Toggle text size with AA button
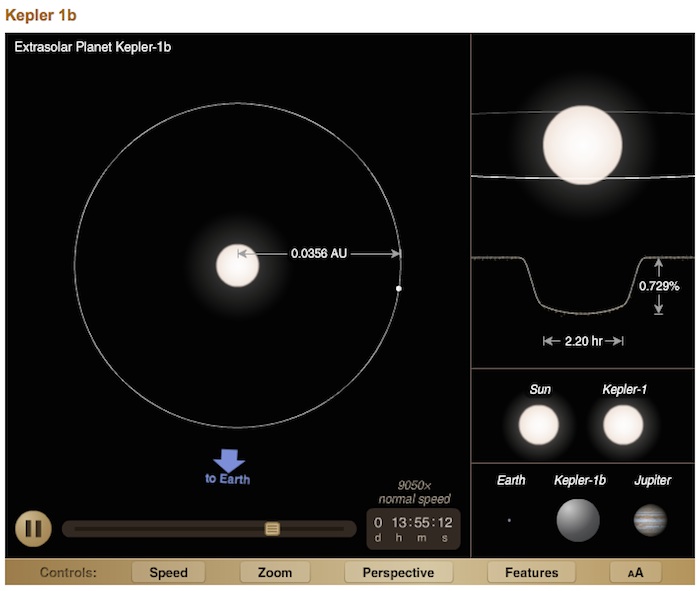This screenshot has height=591, width=700. click(636, 573)
